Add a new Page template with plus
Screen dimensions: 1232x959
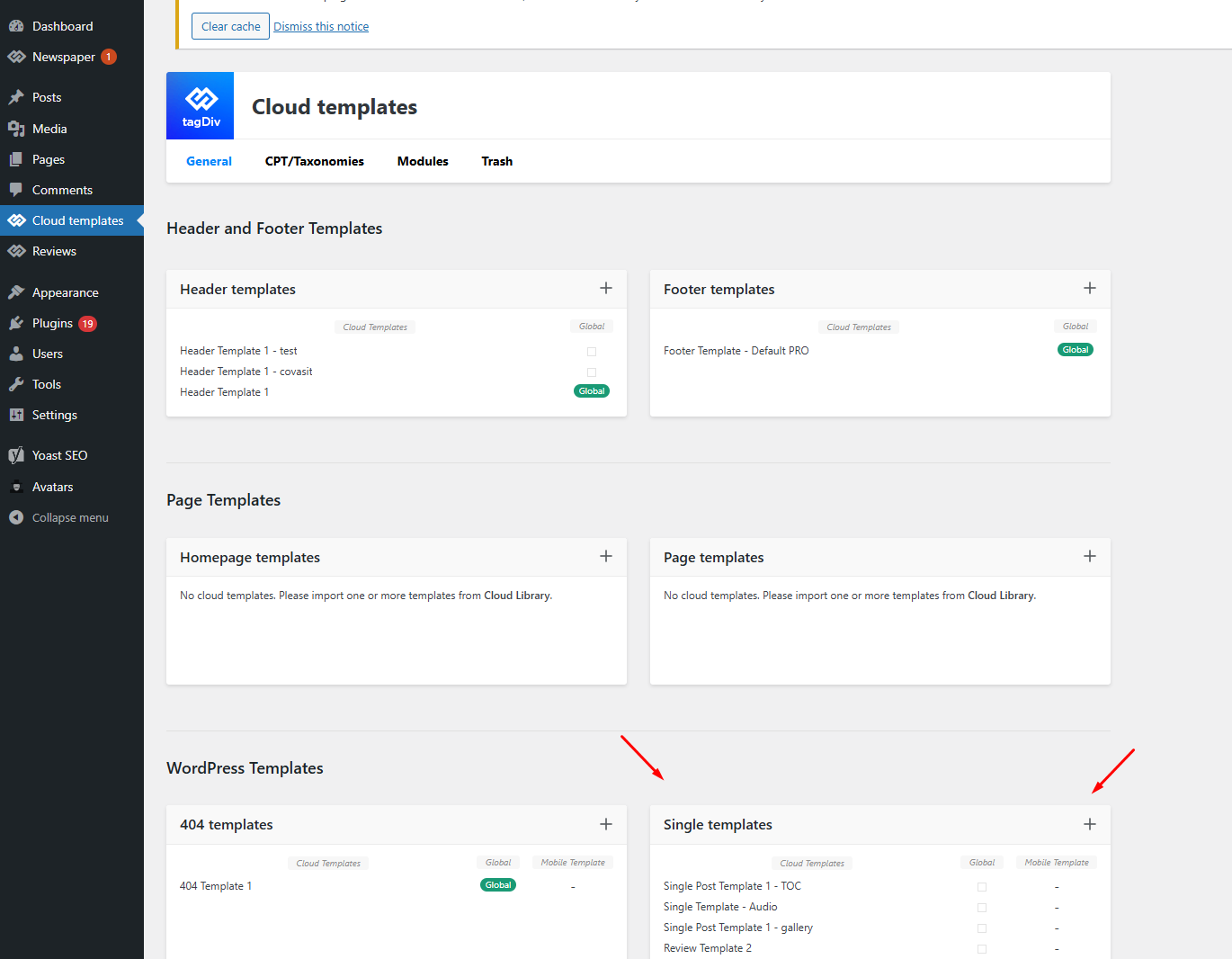pyautogui.click(x=1090, y=556)
